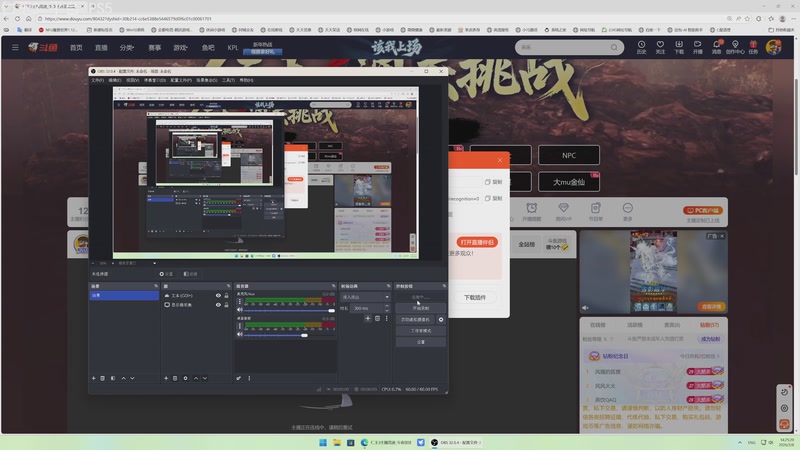Toggle 启动虚拟摄像机 virtual camera button
Viewport: 800px width, 450px height.
(x=416, y=319)
